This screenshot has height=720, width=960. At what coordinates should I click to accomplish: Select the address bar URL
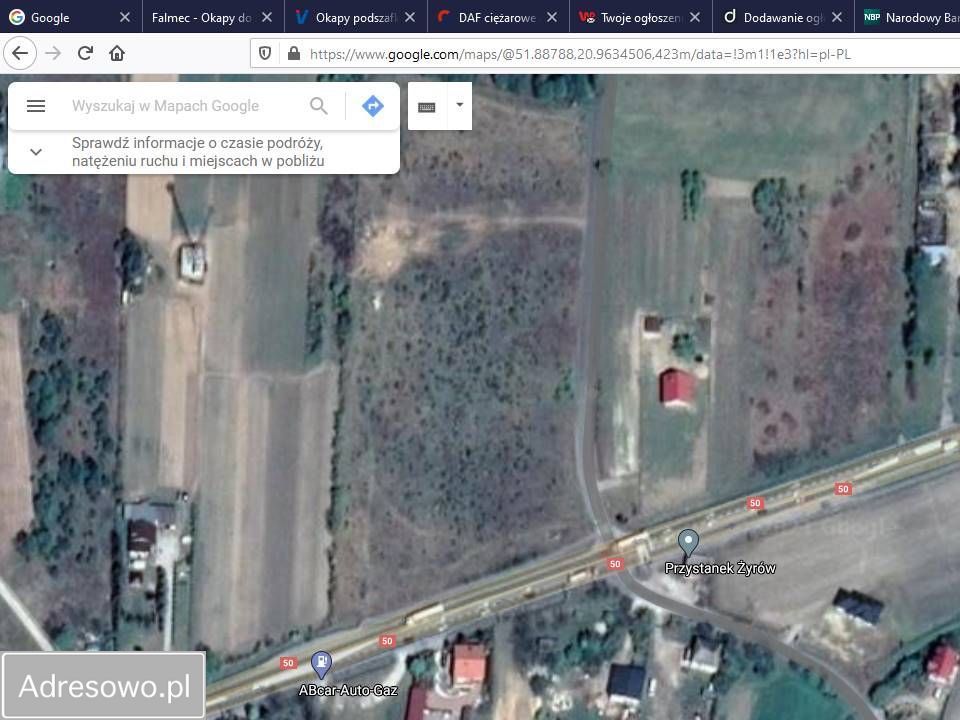[580, 54]
